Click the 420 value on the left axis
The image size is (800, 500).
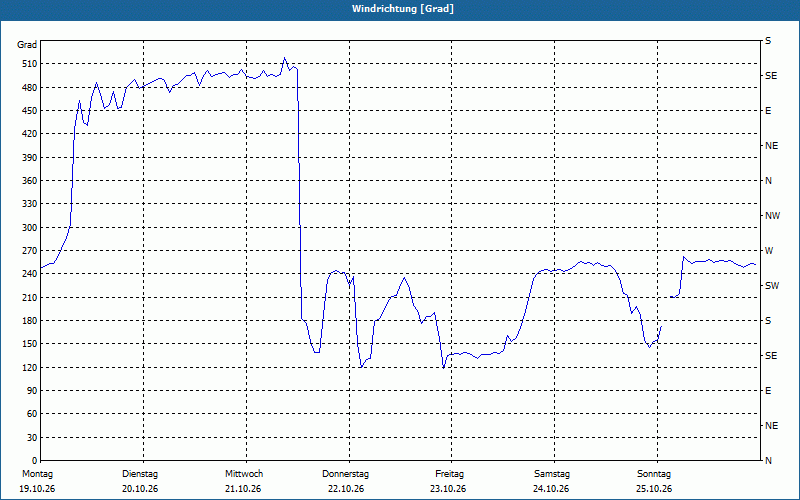click(x=29, y=134)
